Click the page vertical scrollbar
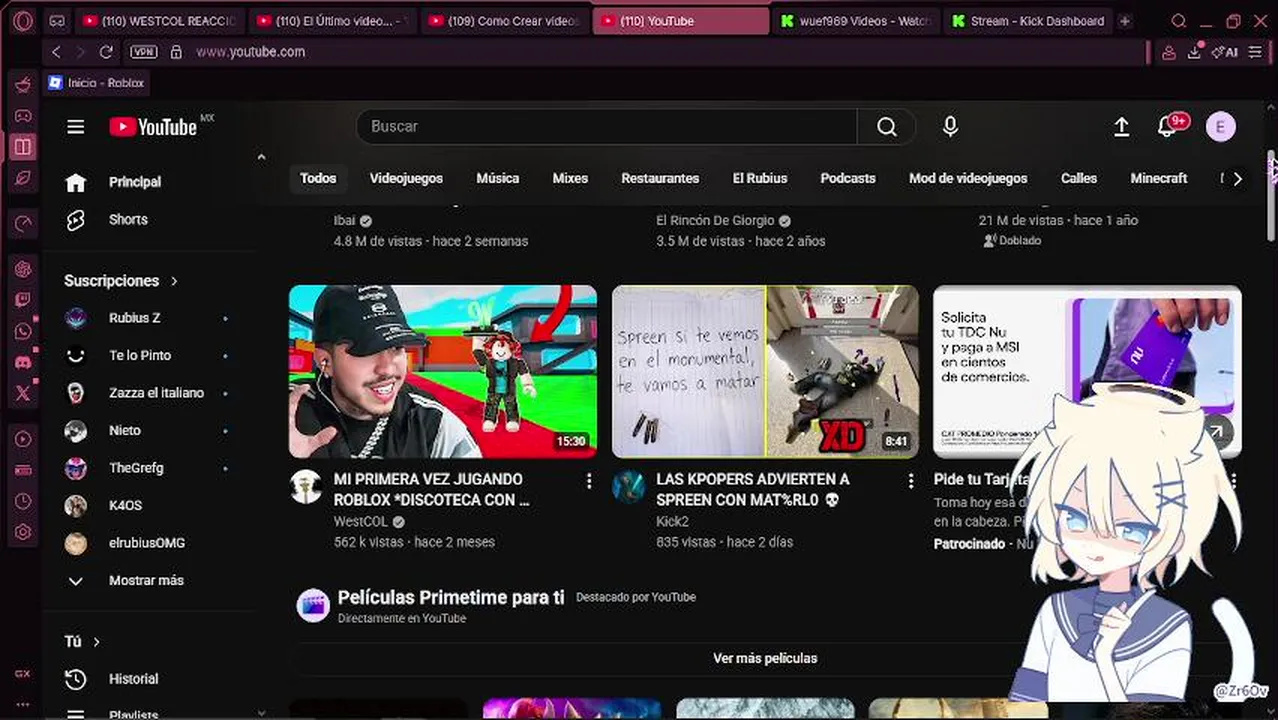Screen dimensions: 1278x720 point(1271,198)
